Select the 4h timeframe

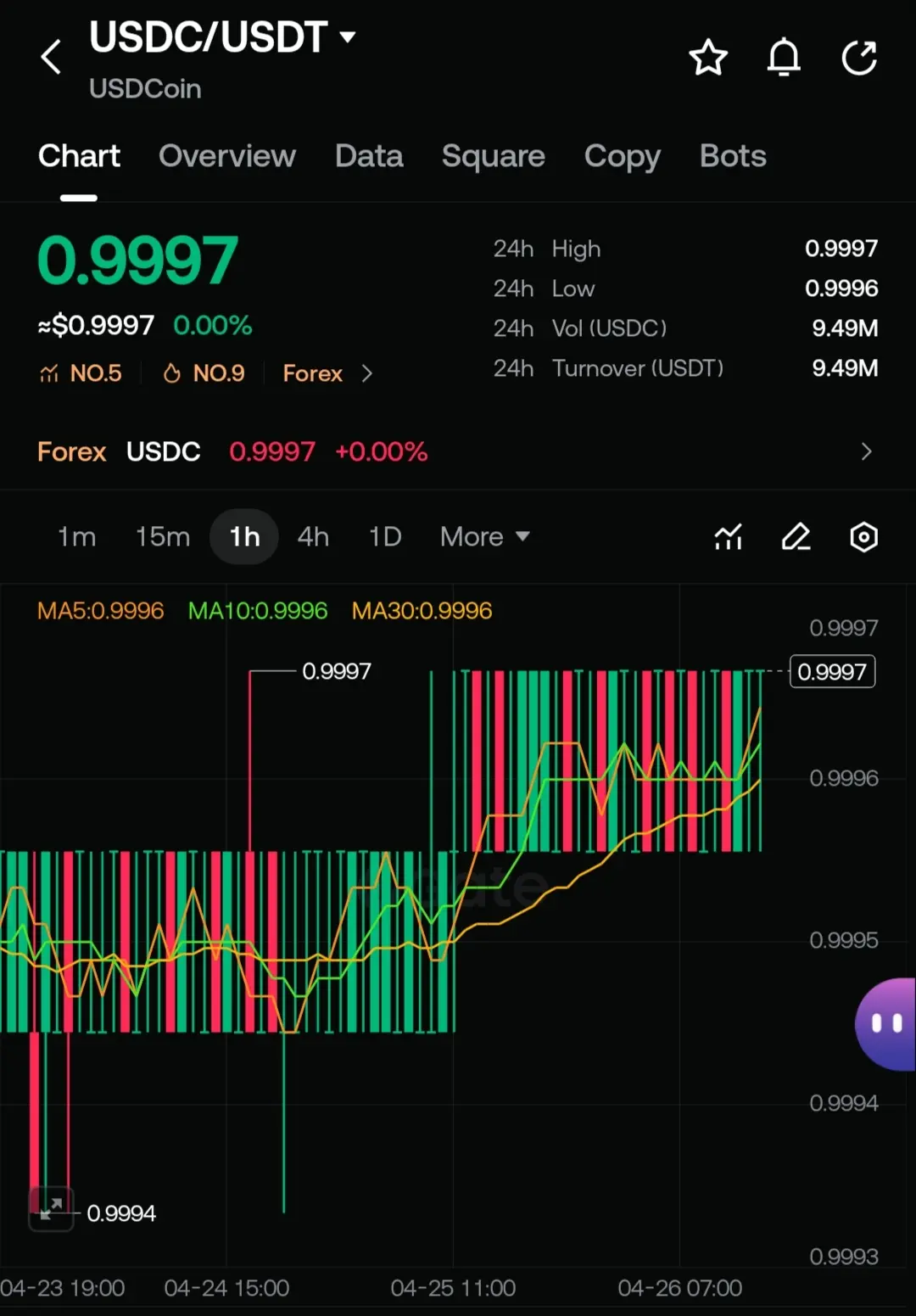313,537
